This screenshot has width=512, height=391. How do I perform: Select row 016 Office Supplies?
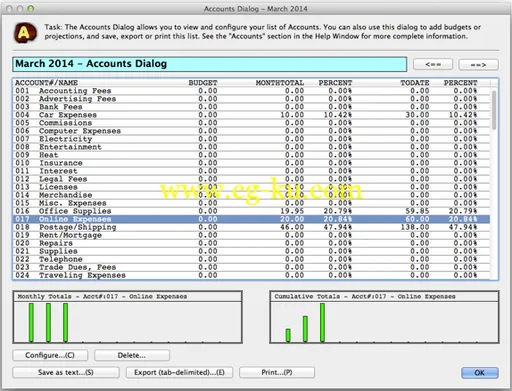pyautogui.click(x=252, y=211)
